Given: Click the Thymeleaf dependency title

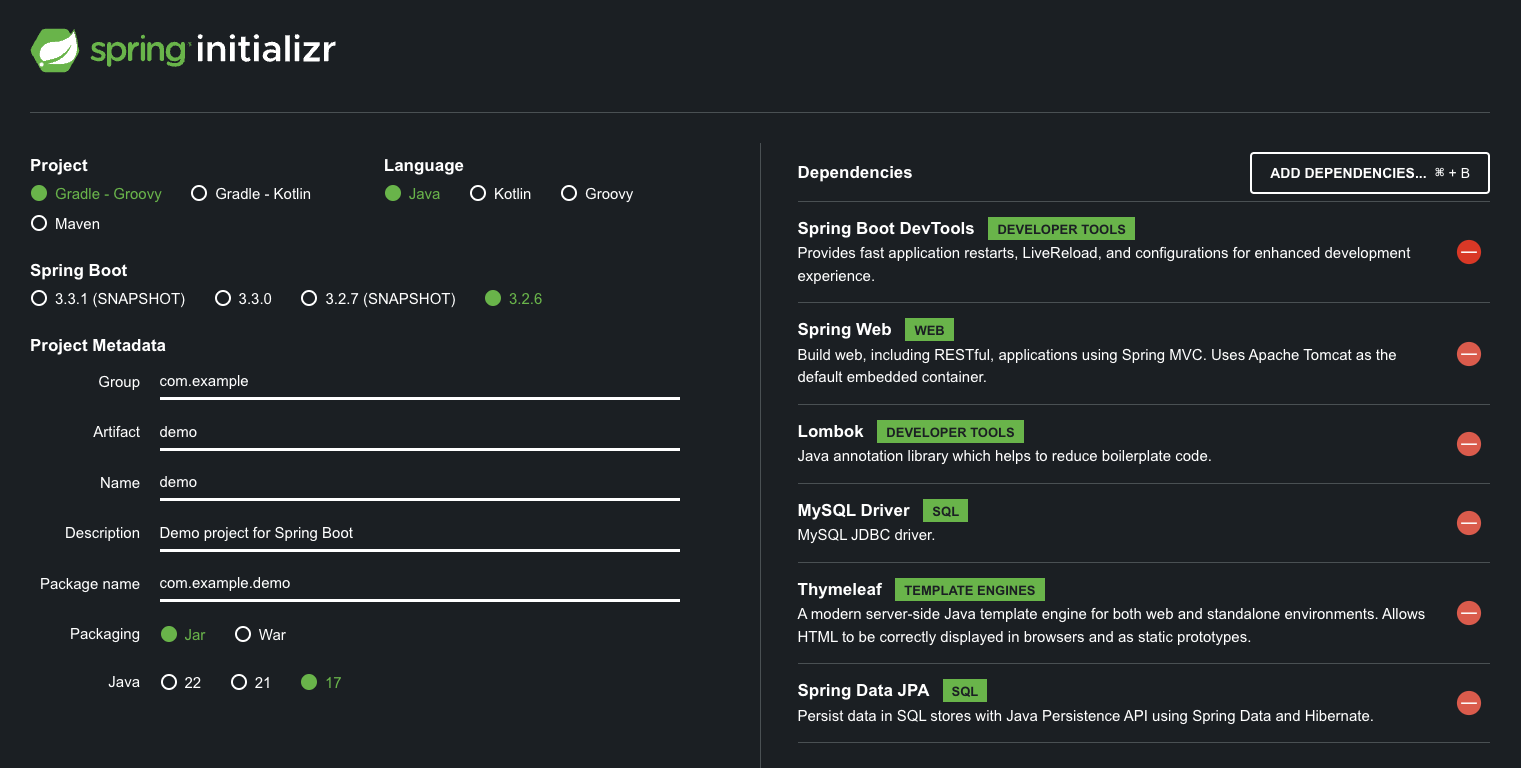Looking at the screenshot, I should coord(839,590).
